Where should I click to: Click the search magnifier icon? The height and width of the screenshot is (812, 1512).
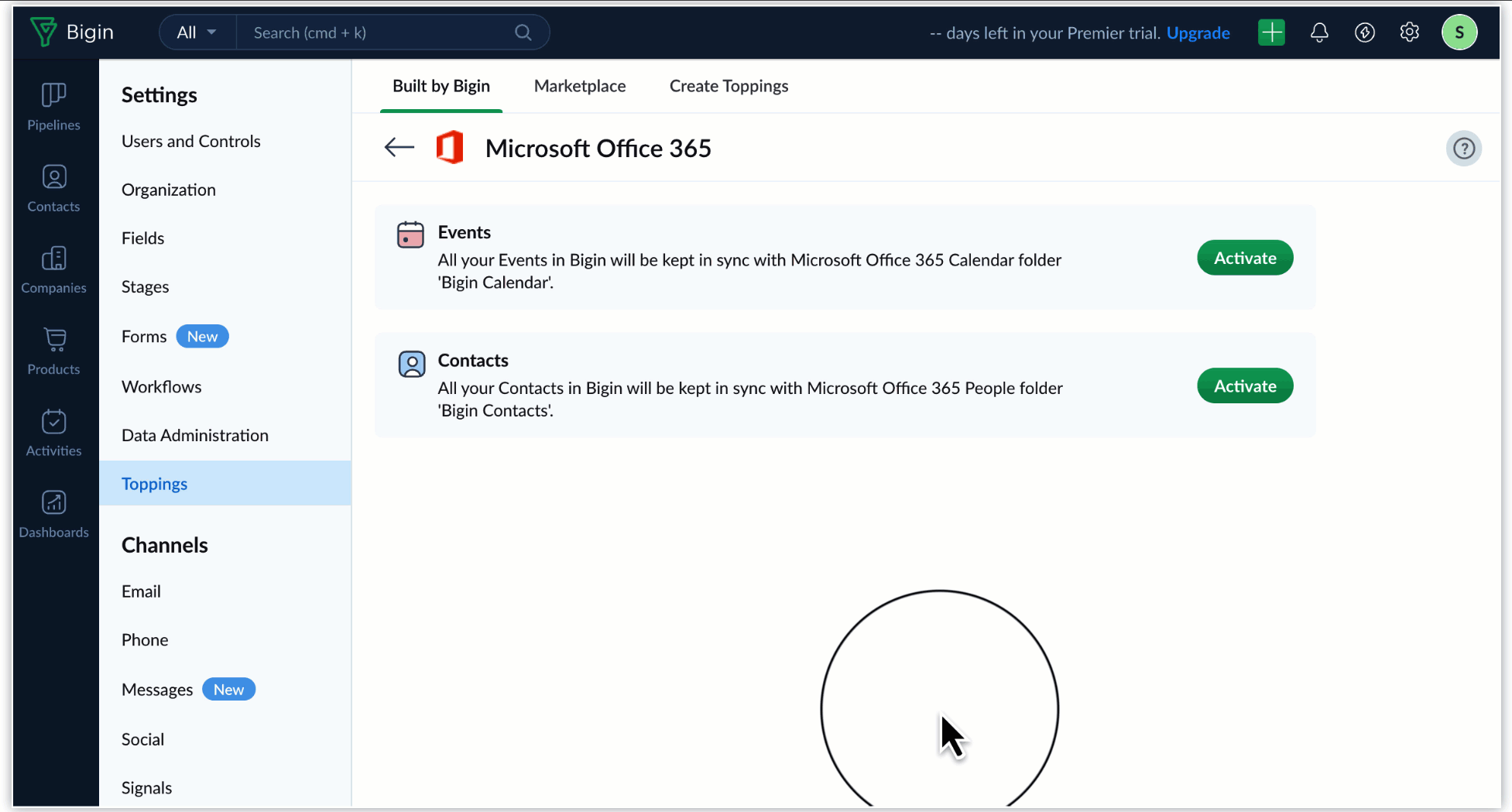(x=523, y=33)
